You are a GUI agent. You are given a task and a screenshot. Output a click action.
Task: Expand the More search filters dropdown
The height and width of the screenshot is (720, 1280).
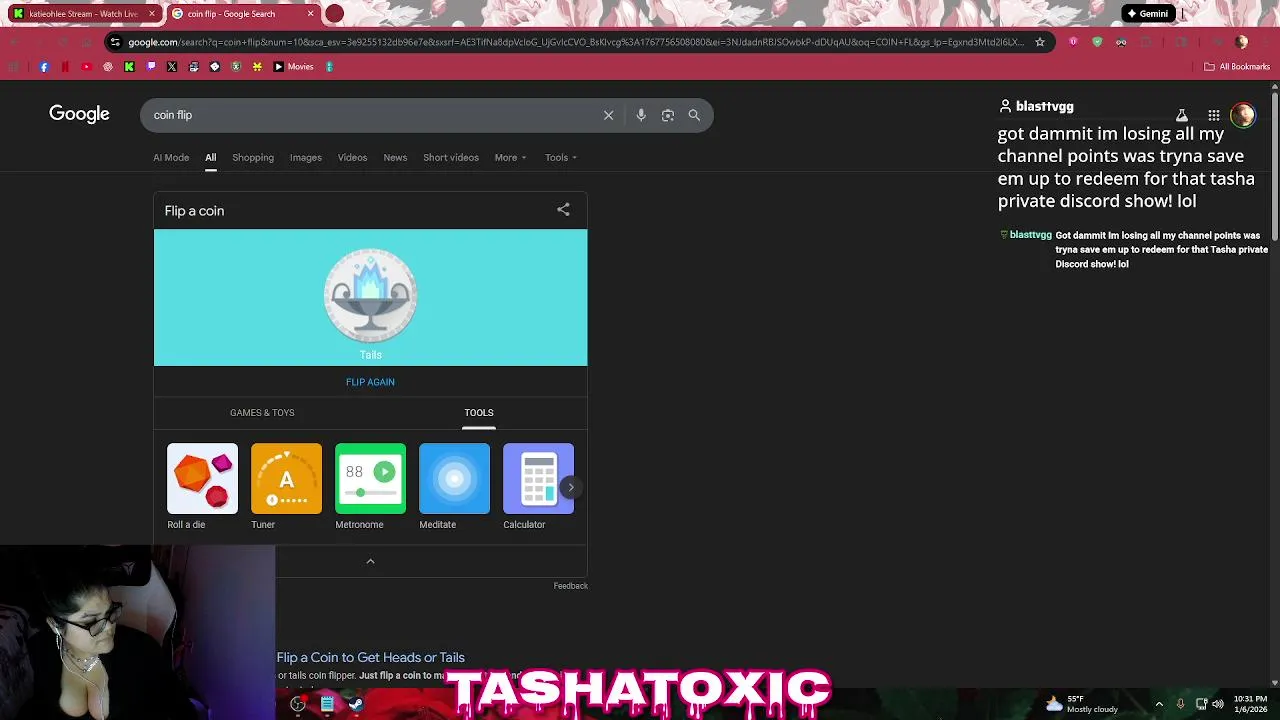[510, 158]
